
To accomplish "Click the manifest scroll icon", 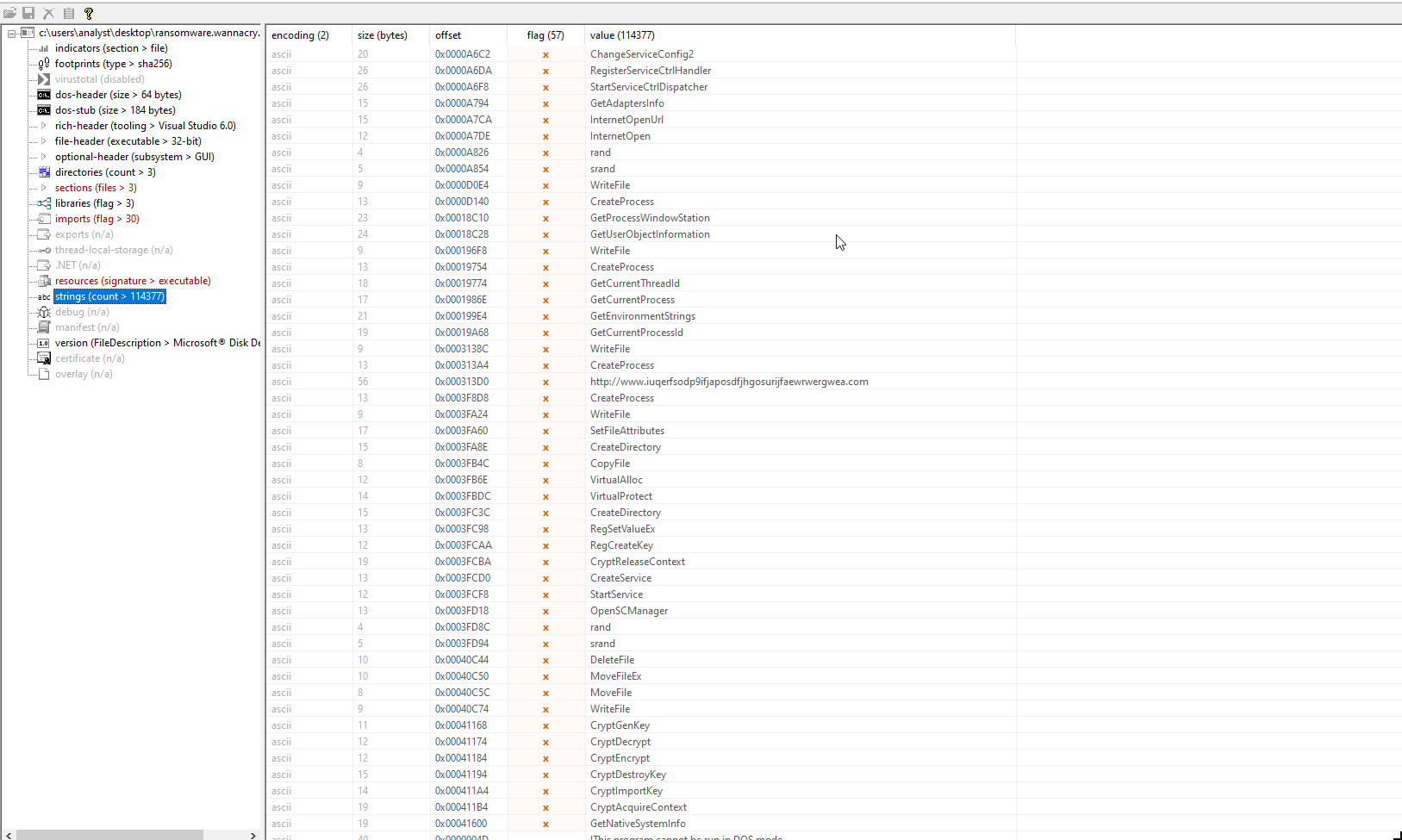I will pos(44,327).
